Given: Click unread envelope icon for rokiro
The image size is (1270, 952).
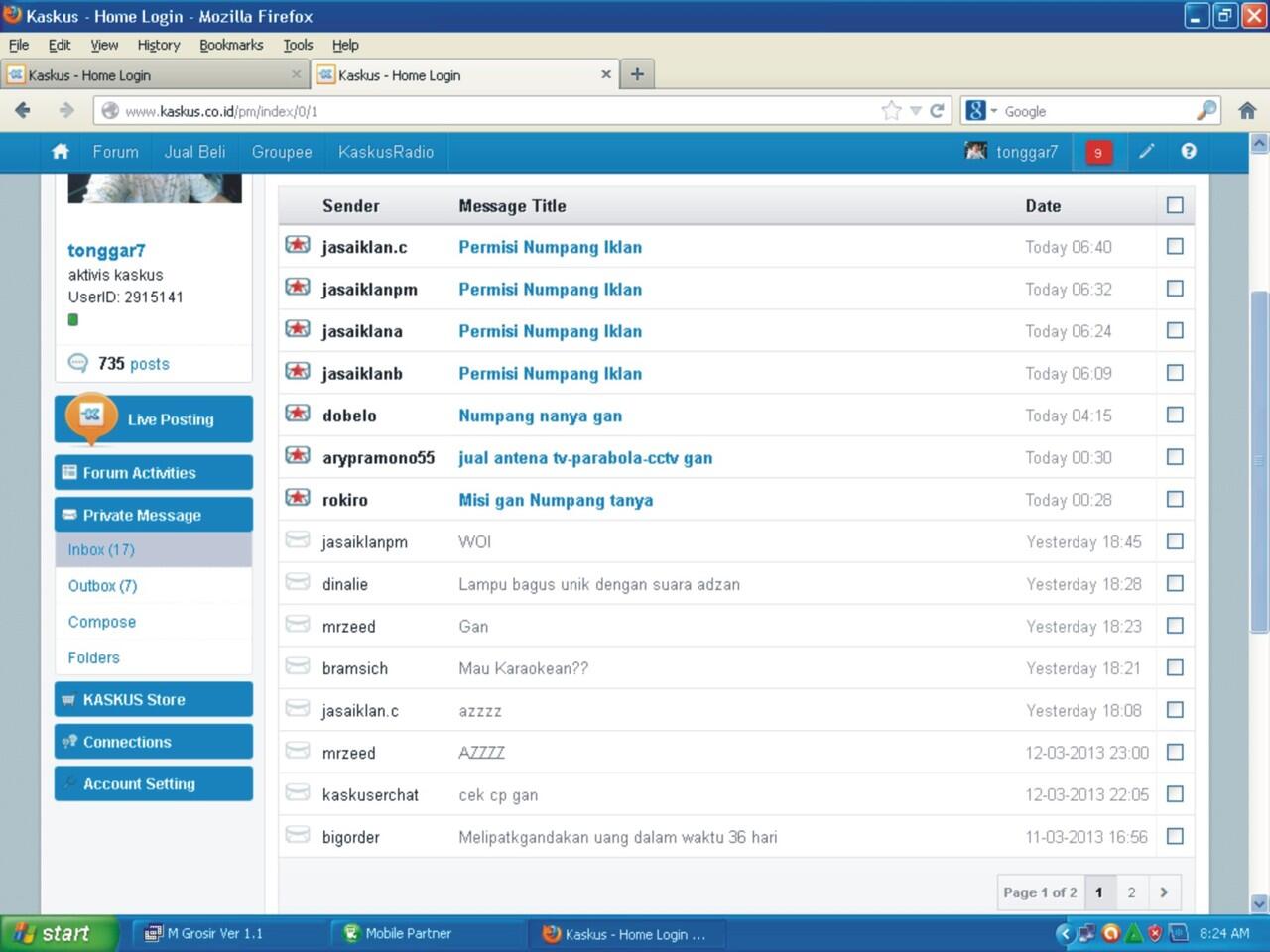Looking at the screenshot, I should point(298,498).
